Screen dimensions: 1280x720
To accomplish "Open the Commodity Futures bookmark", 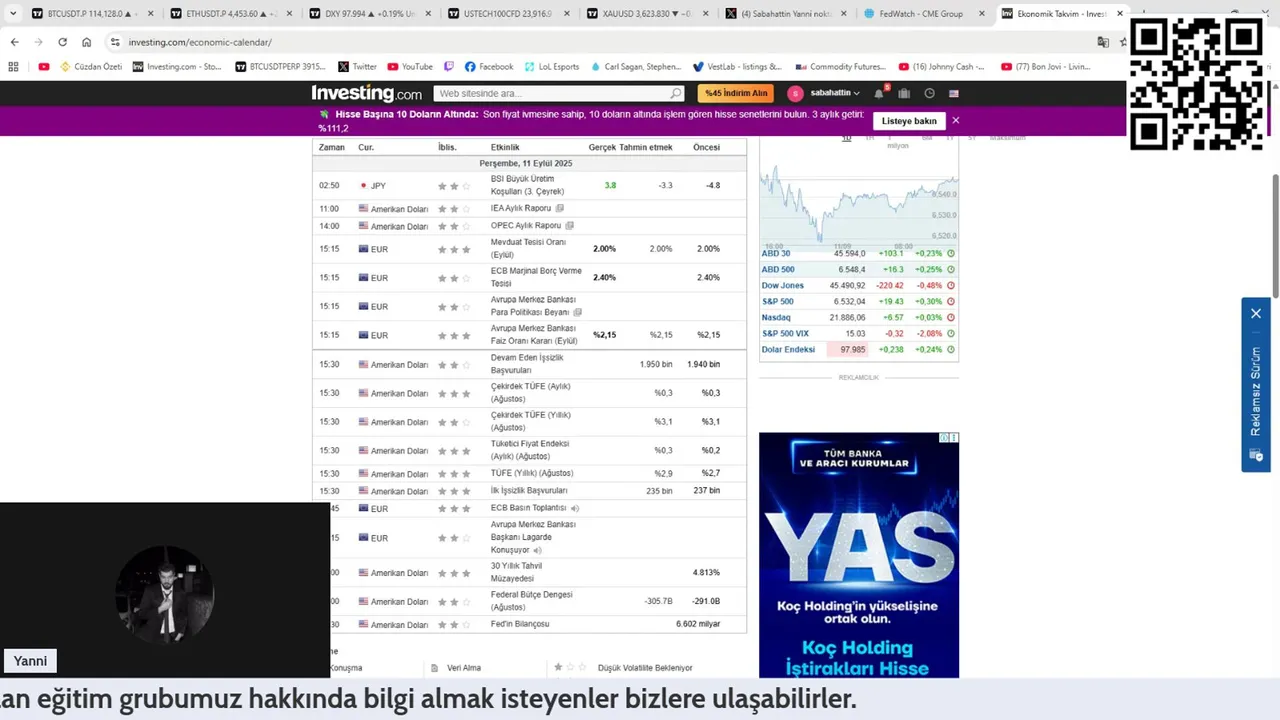I will pyautogui.click(x=839, y=67).
